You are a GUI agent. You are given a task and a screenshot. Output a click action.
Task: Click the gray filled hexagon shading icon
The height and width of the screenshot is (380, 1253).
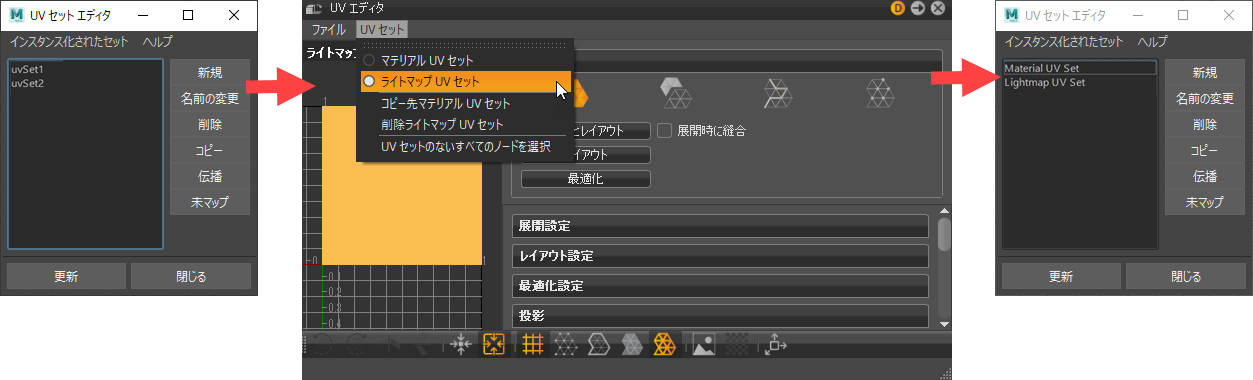click(631, 345)
